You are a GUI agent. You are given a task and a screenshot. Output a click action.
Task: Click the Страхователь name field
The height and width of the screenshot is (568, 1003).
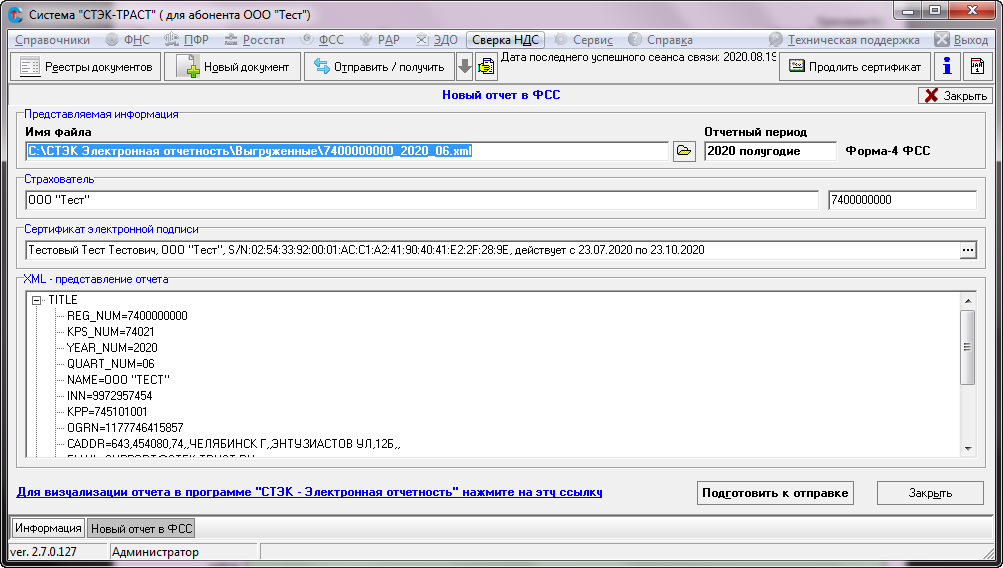422,200
